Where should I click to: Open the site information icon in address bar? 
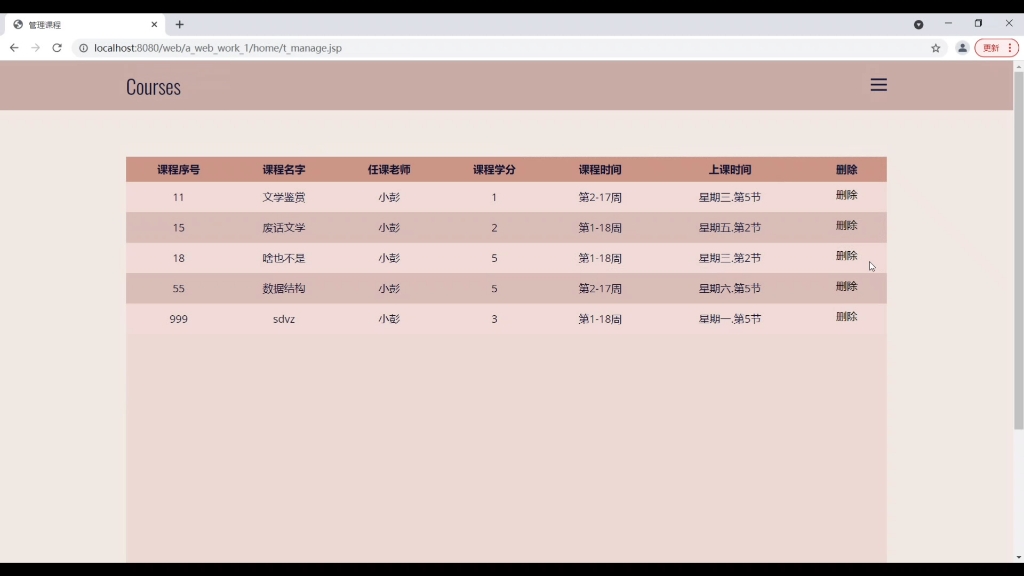click(x=84, y=47)
